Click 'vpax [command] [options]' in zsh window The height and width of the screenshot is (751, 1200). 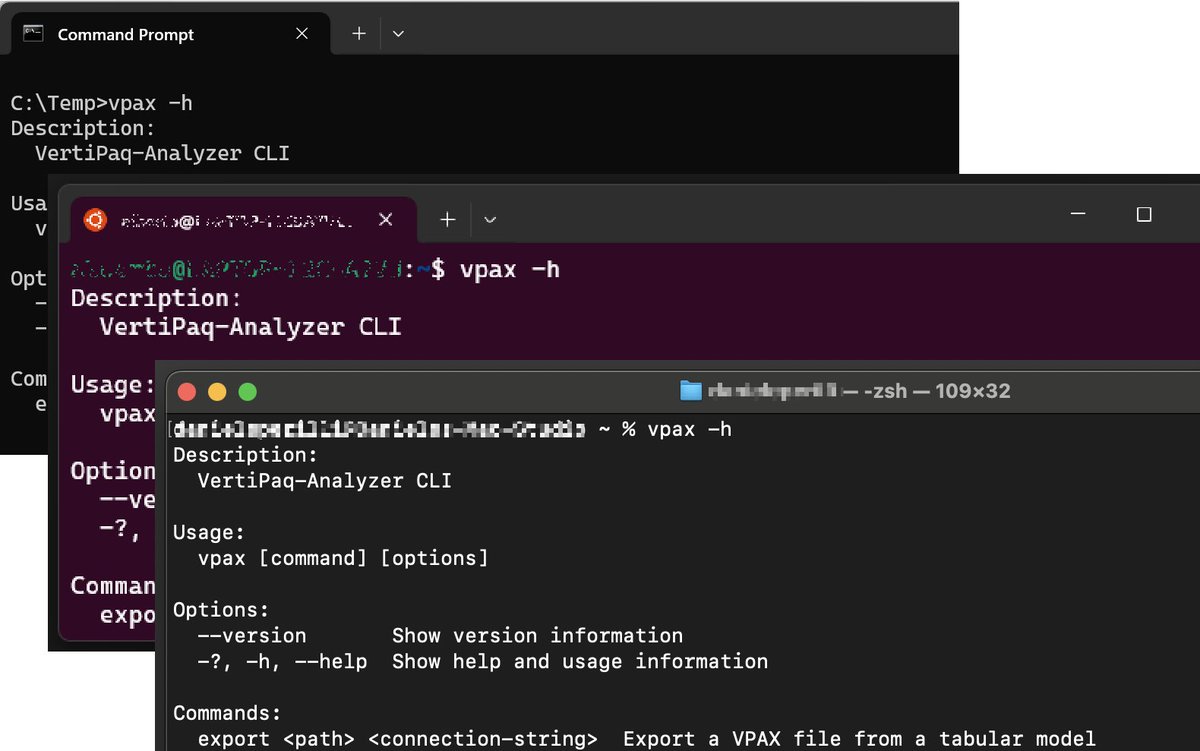click(343, 558)
